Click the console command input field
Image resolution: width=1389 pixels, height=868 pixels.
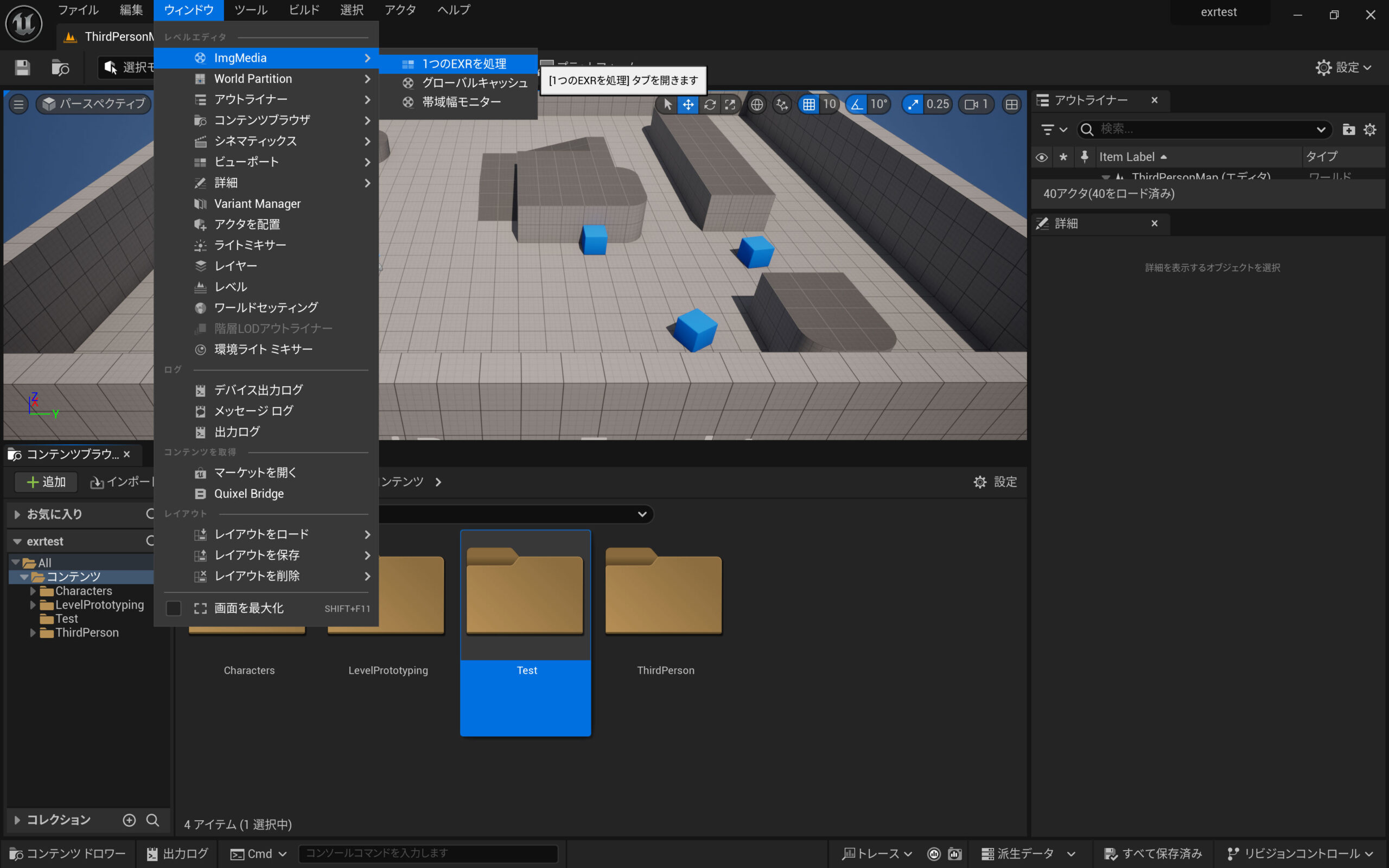click(428, 853)
